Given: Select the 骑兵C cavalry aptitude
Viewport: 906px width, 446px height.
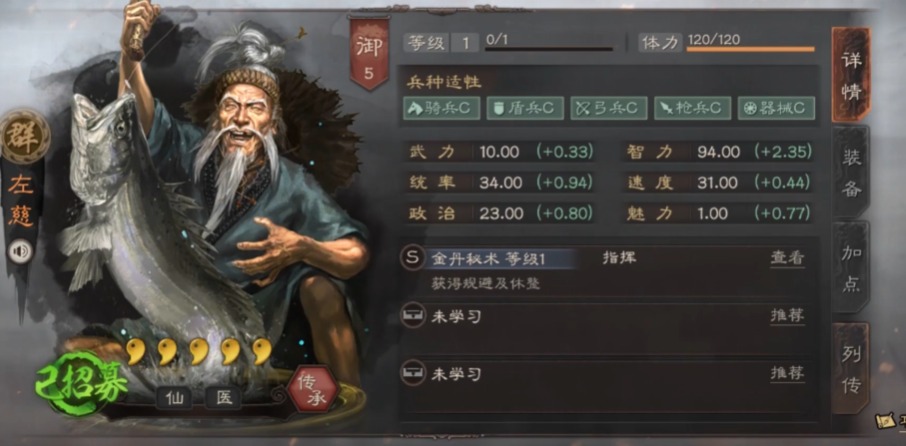Looking at the screenshot, I should click(441, 108).
